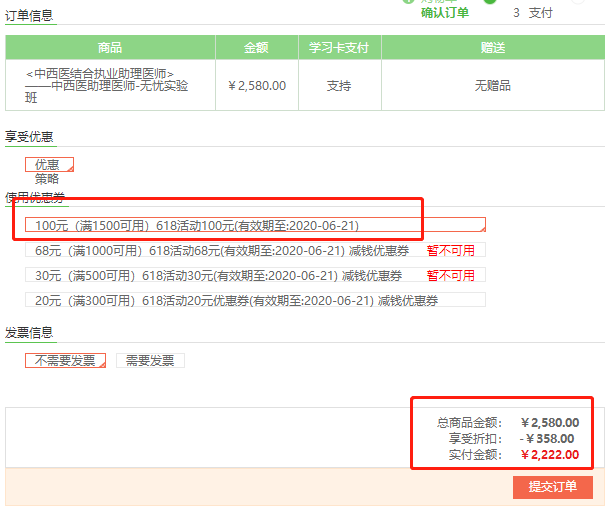Click the 确认订单 step label

tap(444, 13)
